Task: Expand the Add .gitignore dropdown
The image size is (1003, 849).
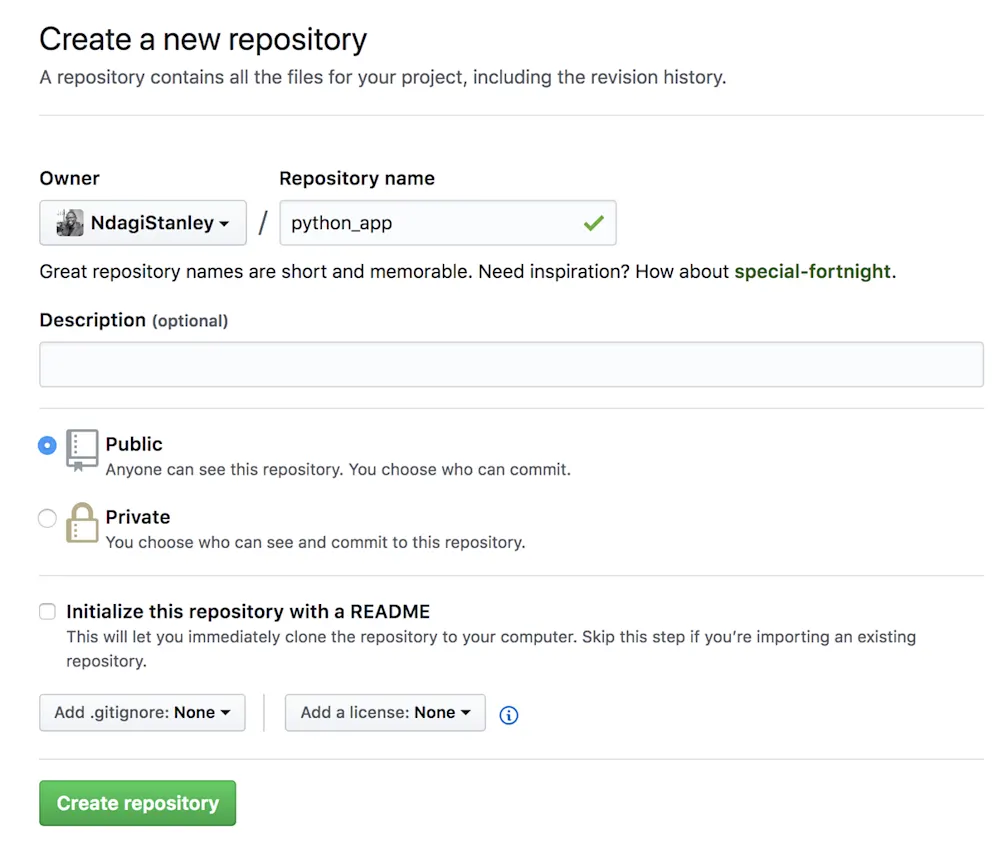Action: pos(142,713)
